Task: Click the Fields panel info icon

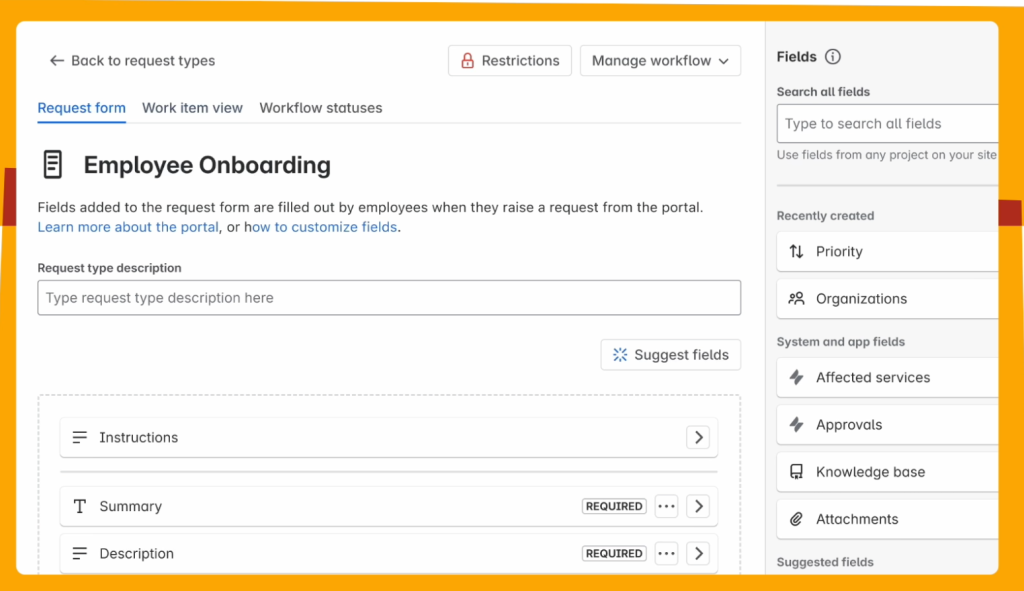Action: (x=834, y=56)
